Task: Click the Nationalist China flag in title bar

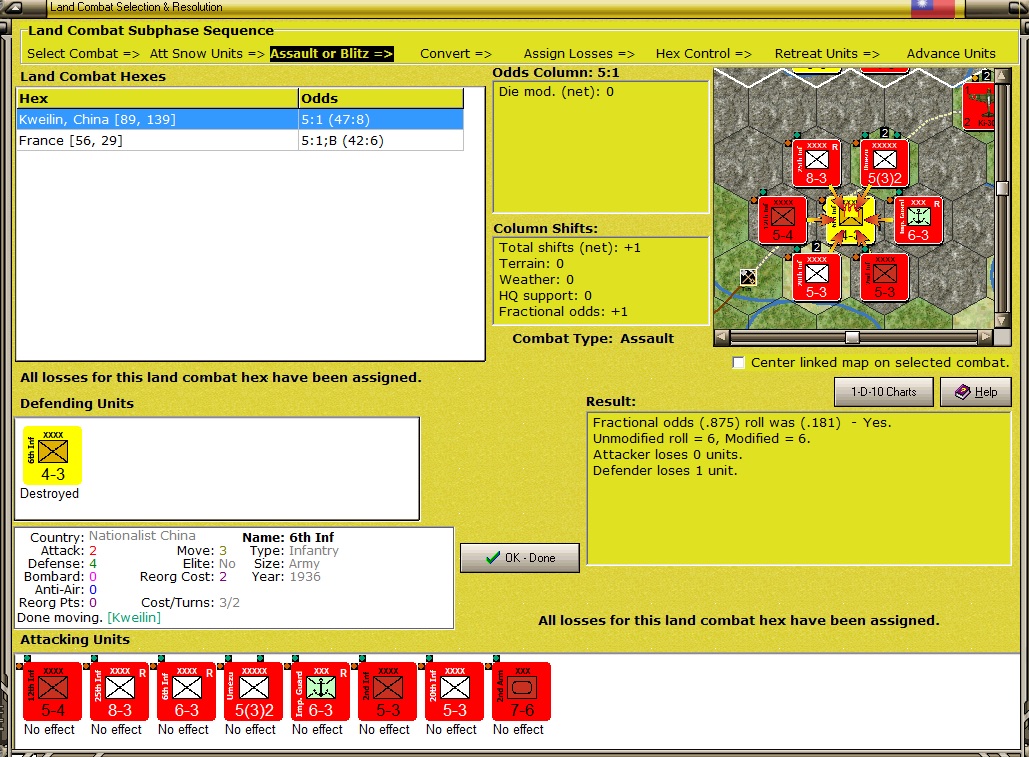Action: (933, 8)
